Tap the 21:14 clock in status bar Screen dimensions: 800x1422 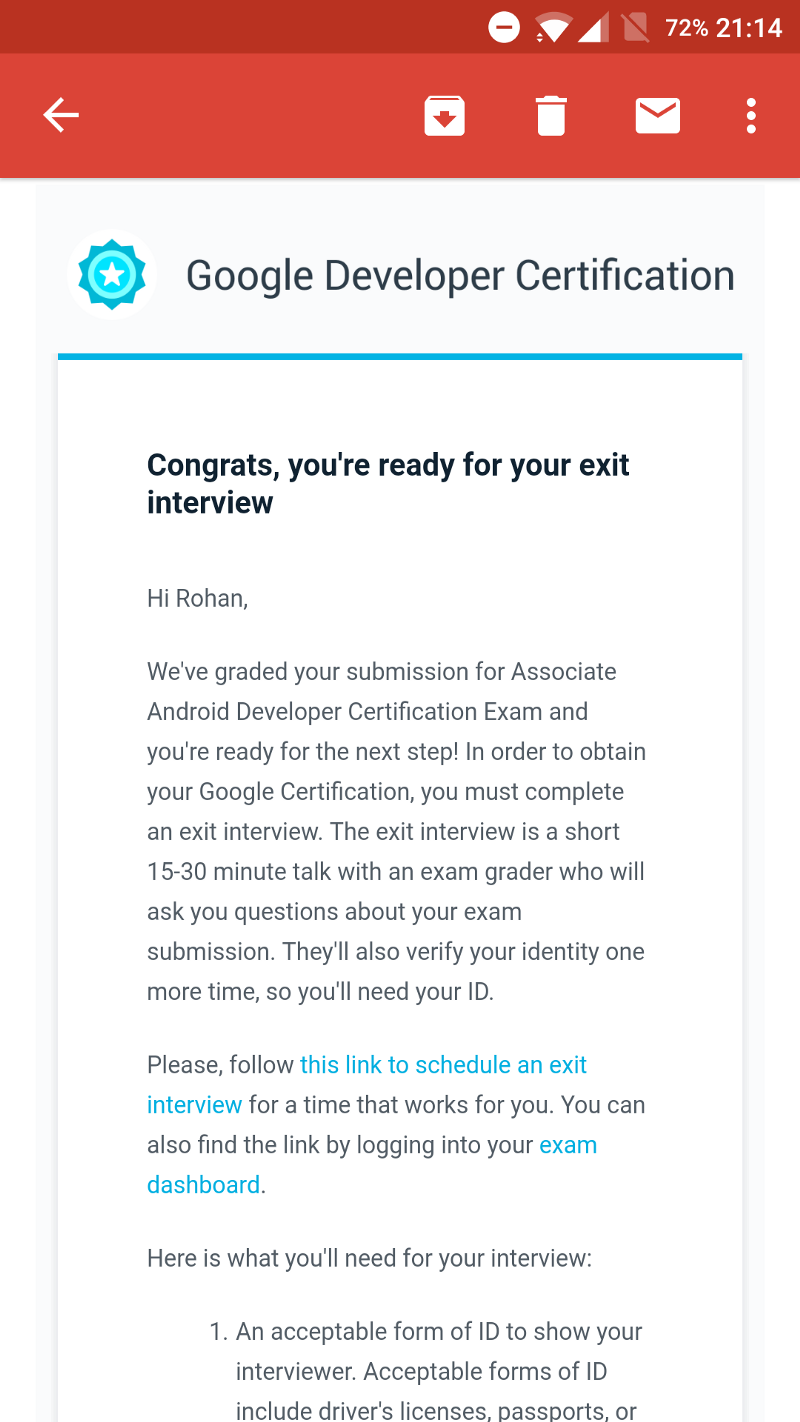tap(749, 27)
